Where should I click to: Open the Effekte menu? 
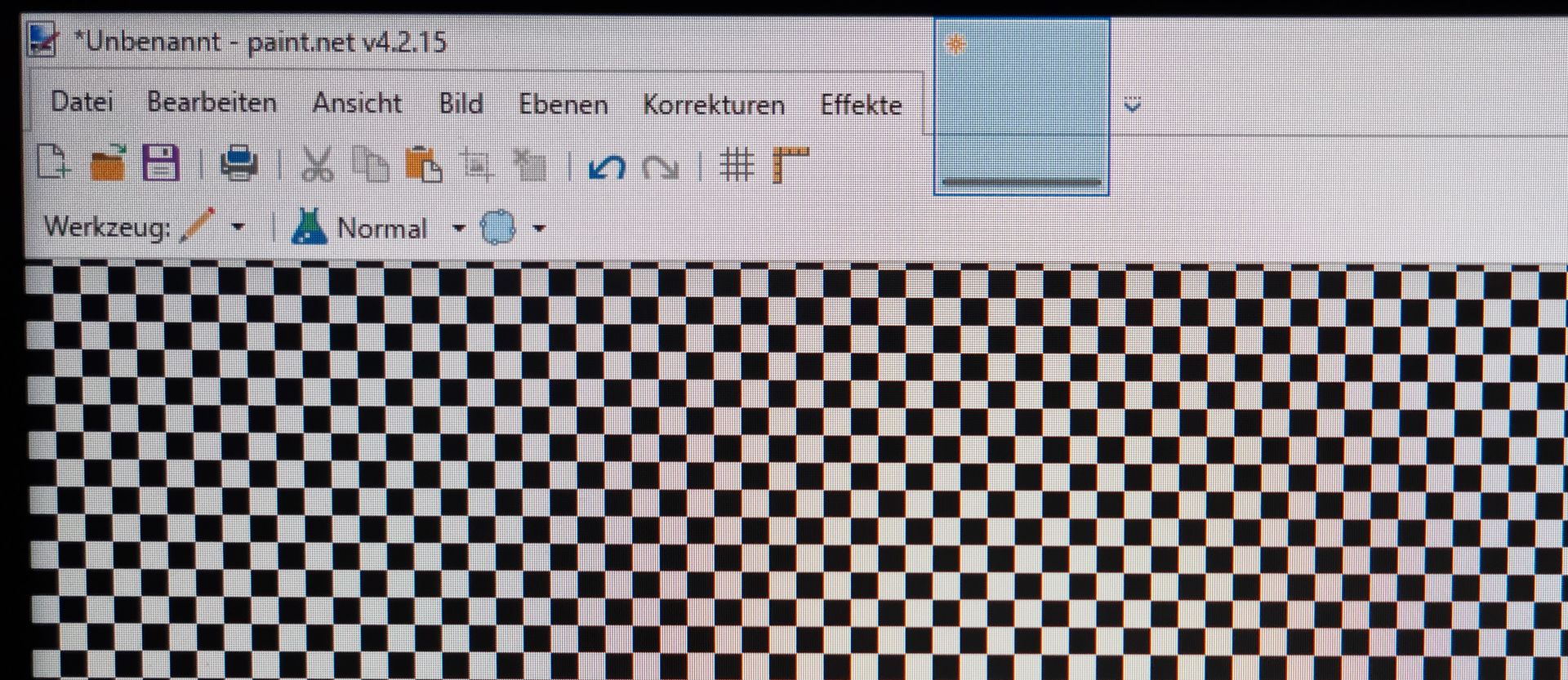(x=861, y=105)
